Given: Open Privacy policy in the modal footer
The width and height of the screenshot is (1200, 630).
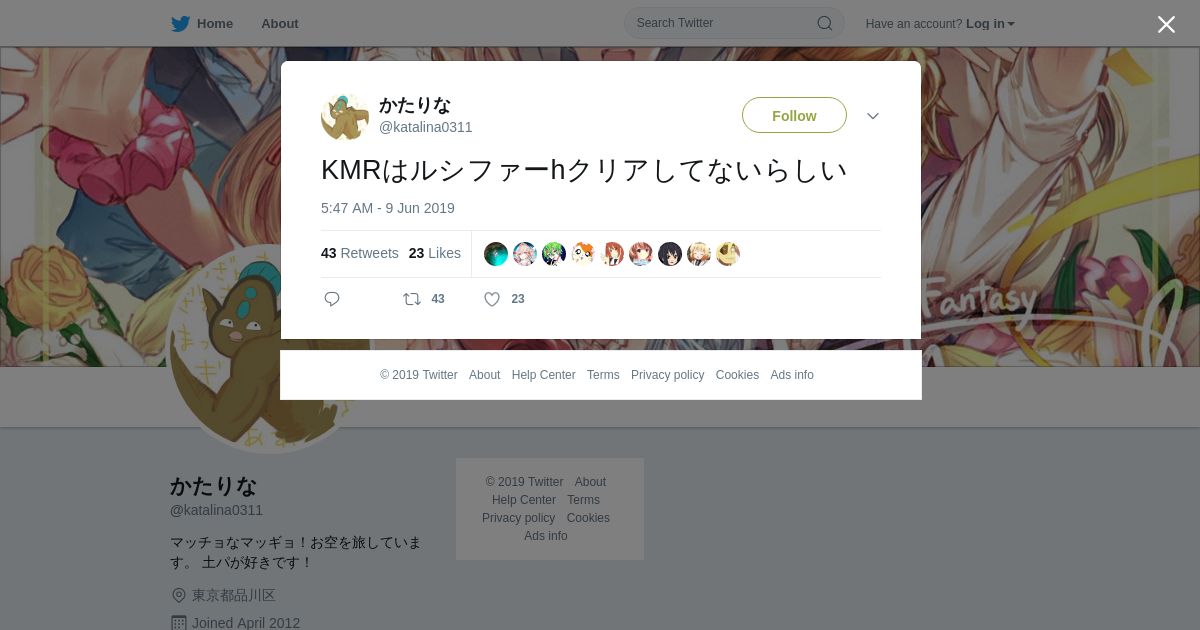Looking at the screenshot, I should point(667,375).
